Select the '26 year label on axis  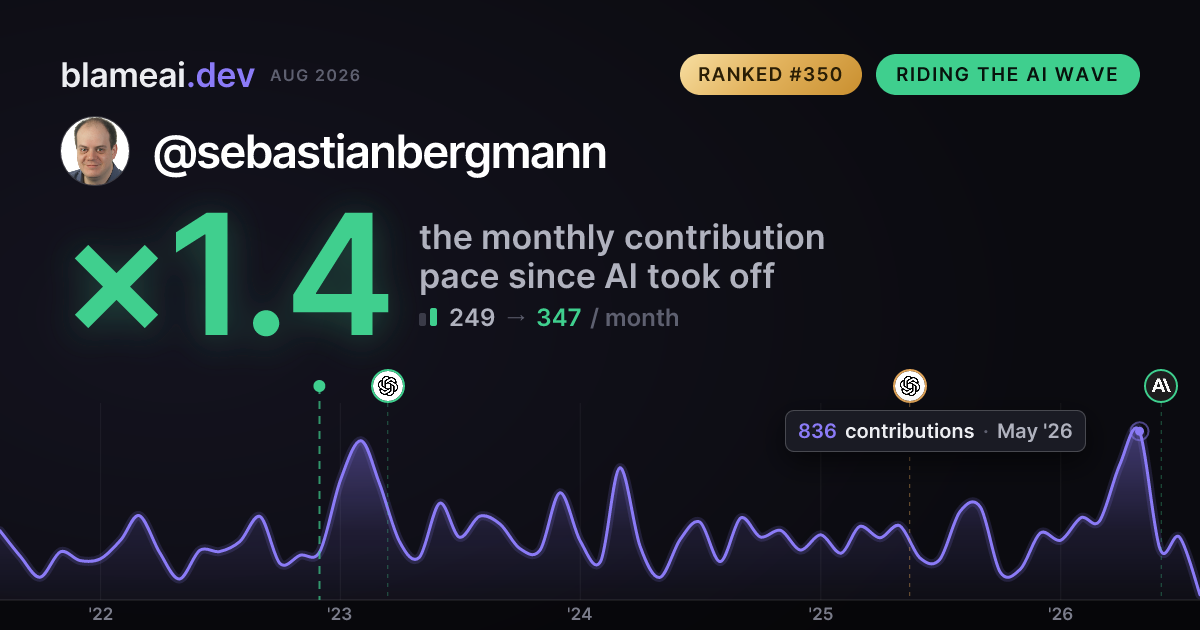click(1060, 614)
